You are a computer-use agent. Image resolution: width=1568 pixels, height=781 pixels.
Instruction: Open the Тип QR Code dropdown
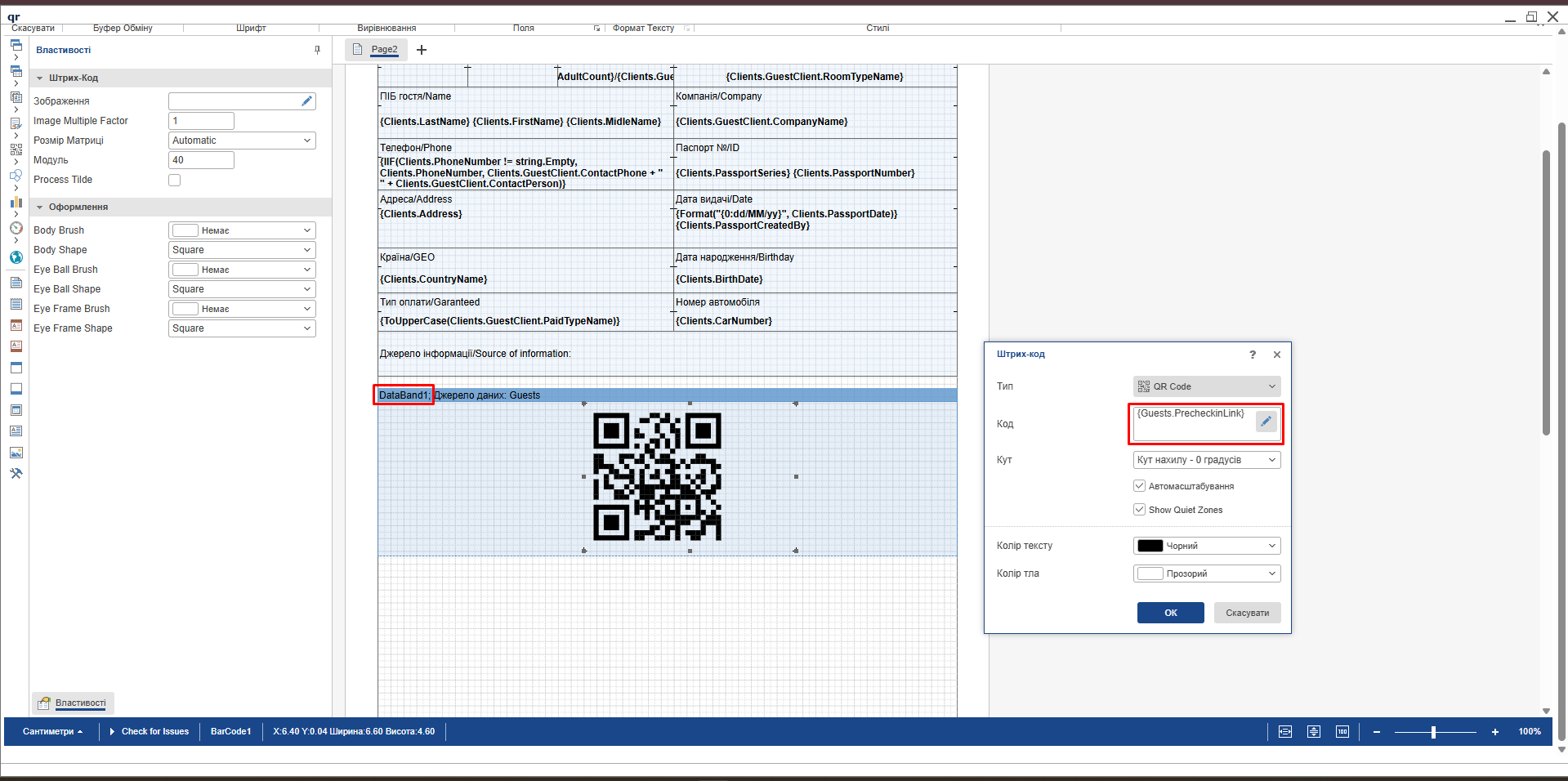click(1206, 386)
